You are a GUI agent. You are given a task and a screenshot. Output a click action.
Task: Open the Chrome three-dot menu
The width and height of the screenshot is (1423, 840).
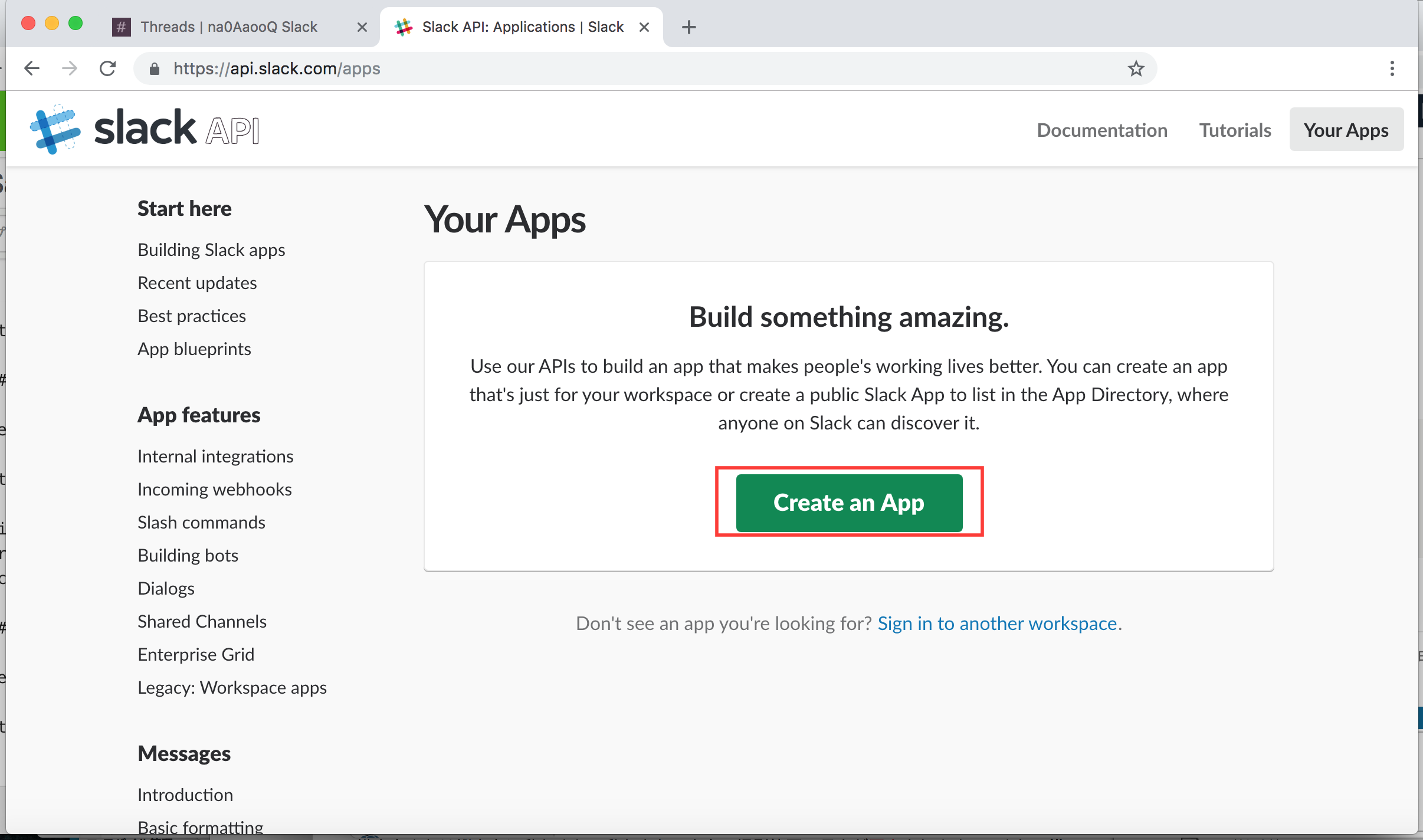pos(1392,68)
